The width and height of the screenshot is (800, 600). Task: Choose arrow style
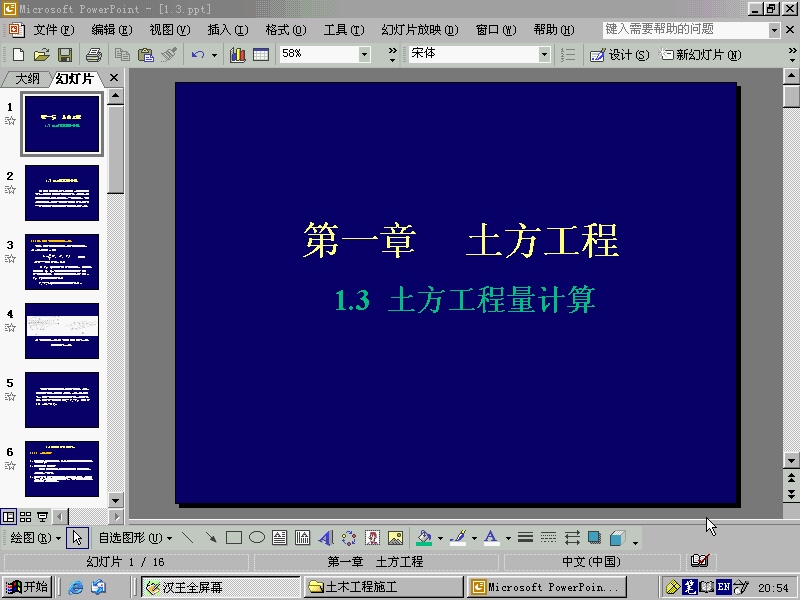[x=572, y=537]
